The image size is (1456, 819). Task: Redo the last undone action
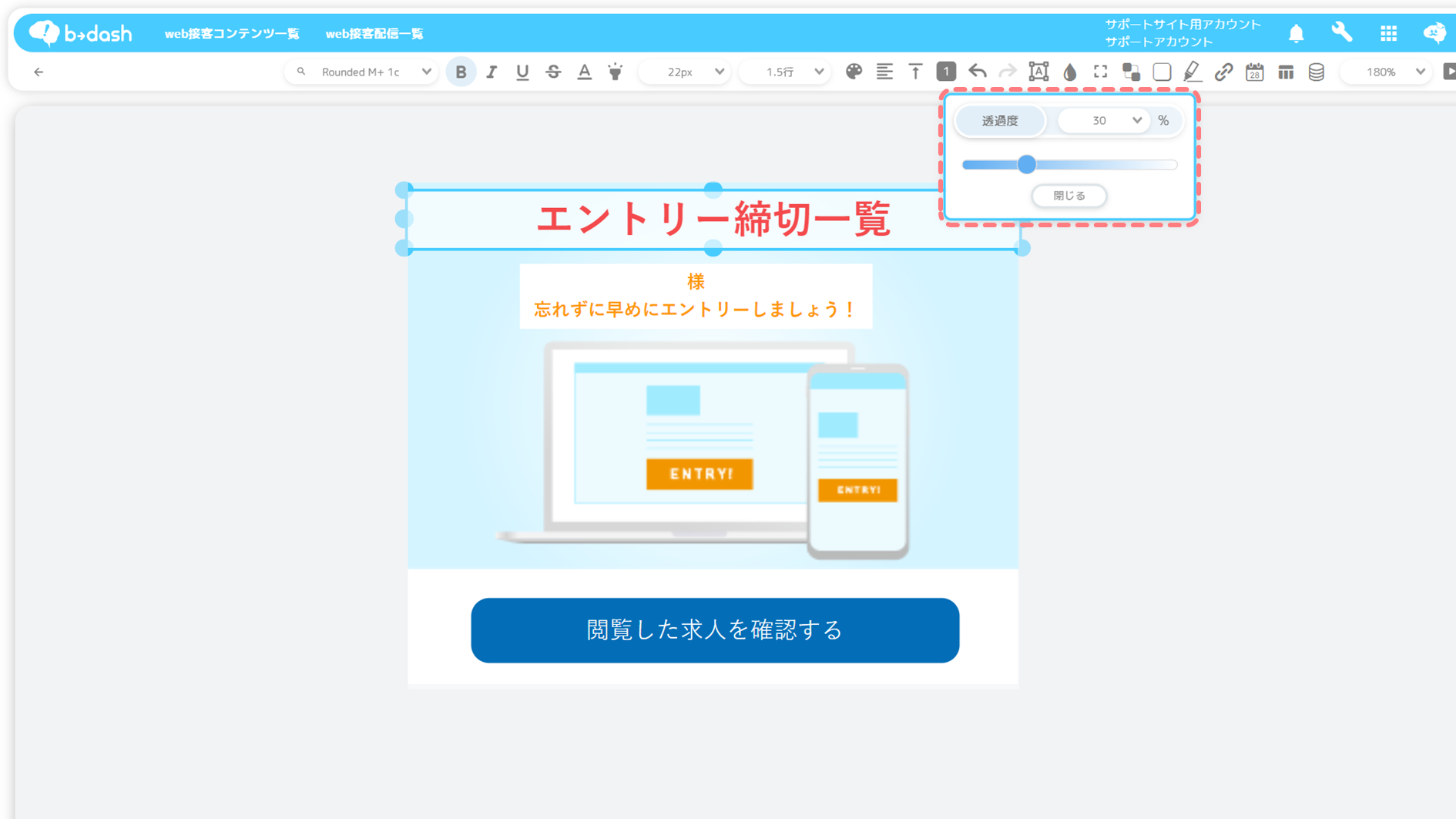click(x=1008, y=72)
